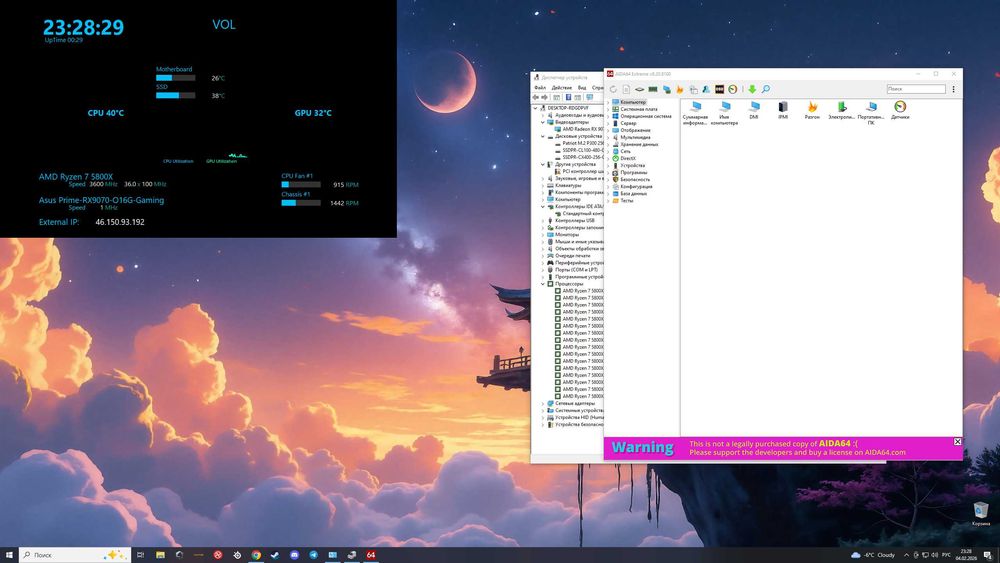Select Сеть in the AIDA64 tree
The width and height of the screenshot is (1000, 563).
[x=625, y=151]
